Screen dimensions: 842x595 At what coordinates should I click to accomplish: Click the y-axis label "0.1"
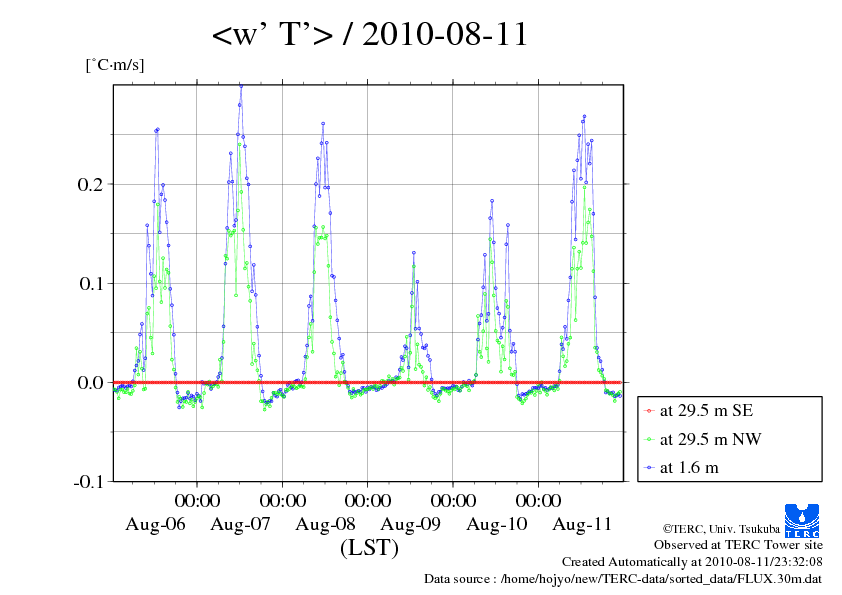[91, 283]
